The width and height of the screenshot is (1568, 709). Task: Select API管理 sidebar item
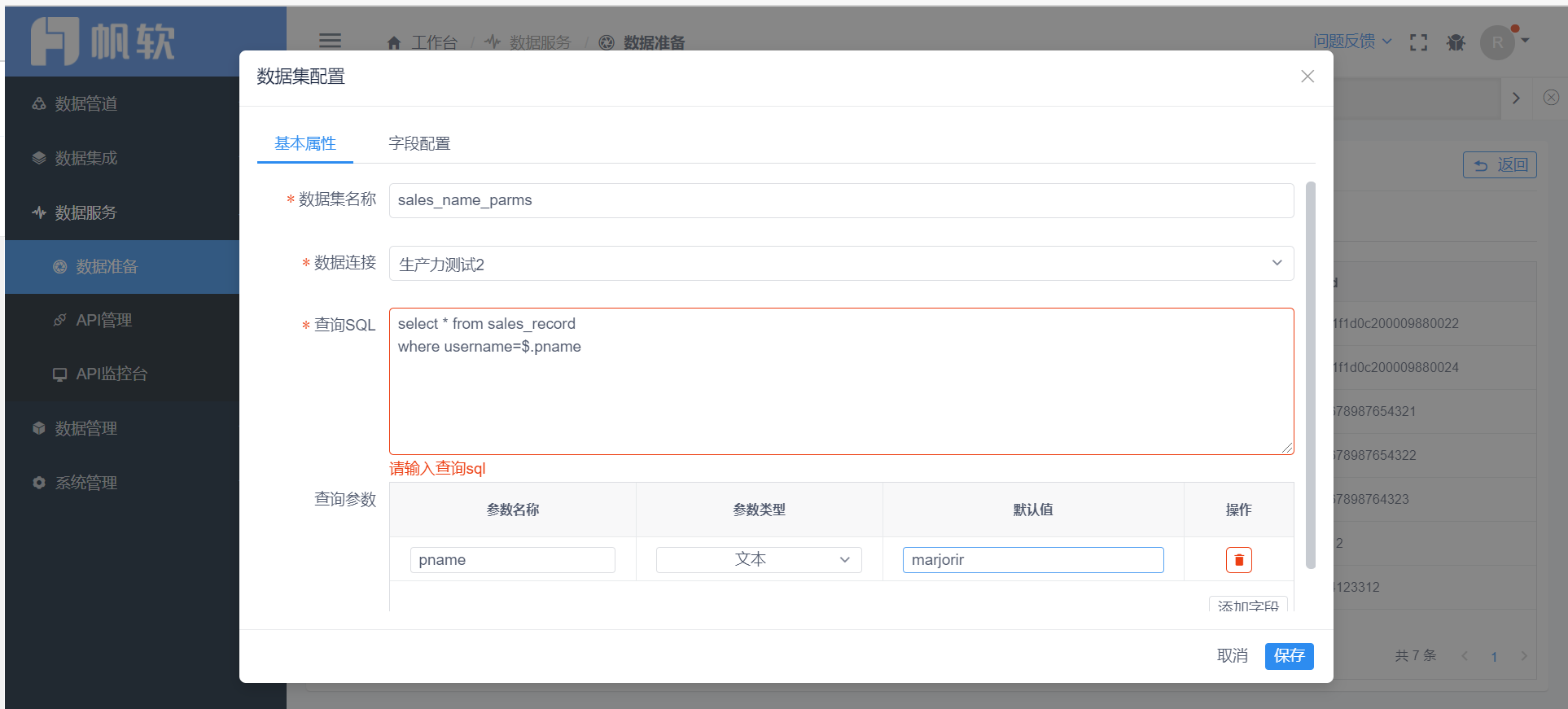click(x=122, y=320)
